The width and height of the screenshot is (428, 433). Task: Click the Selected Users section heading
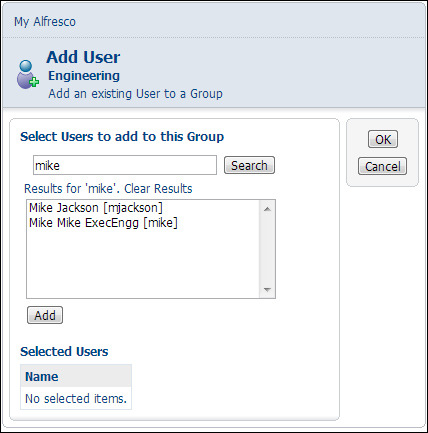point(64,351)
